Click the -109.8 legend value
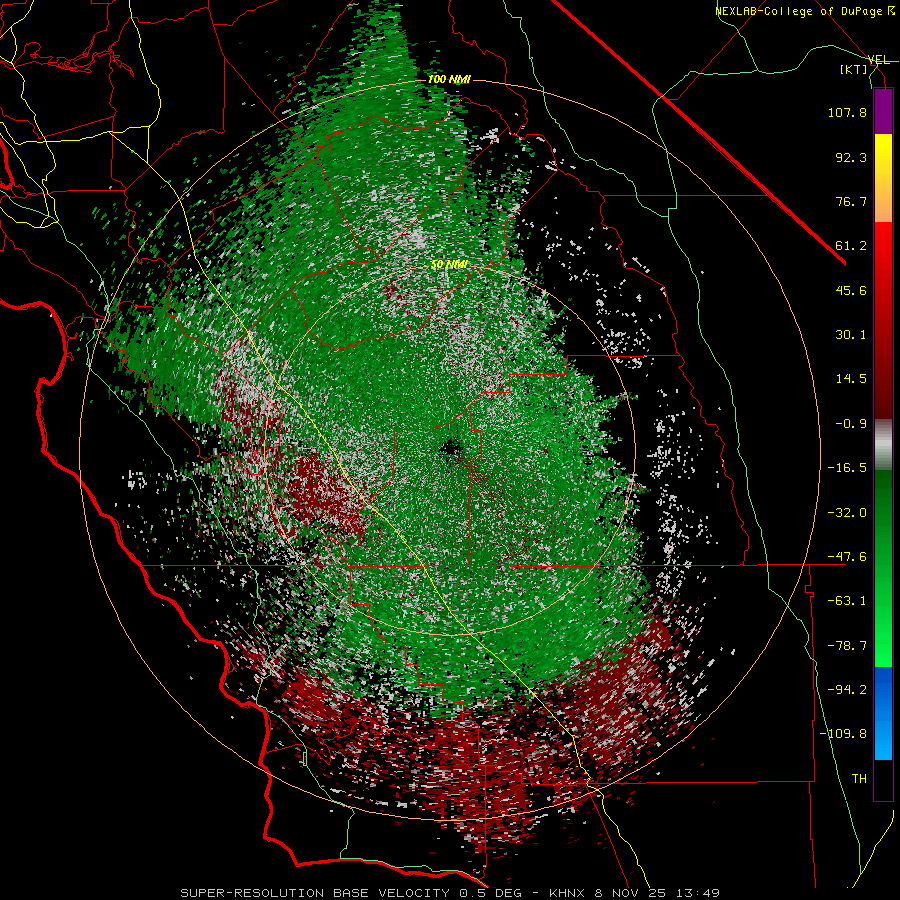 (x=843, y=734)
